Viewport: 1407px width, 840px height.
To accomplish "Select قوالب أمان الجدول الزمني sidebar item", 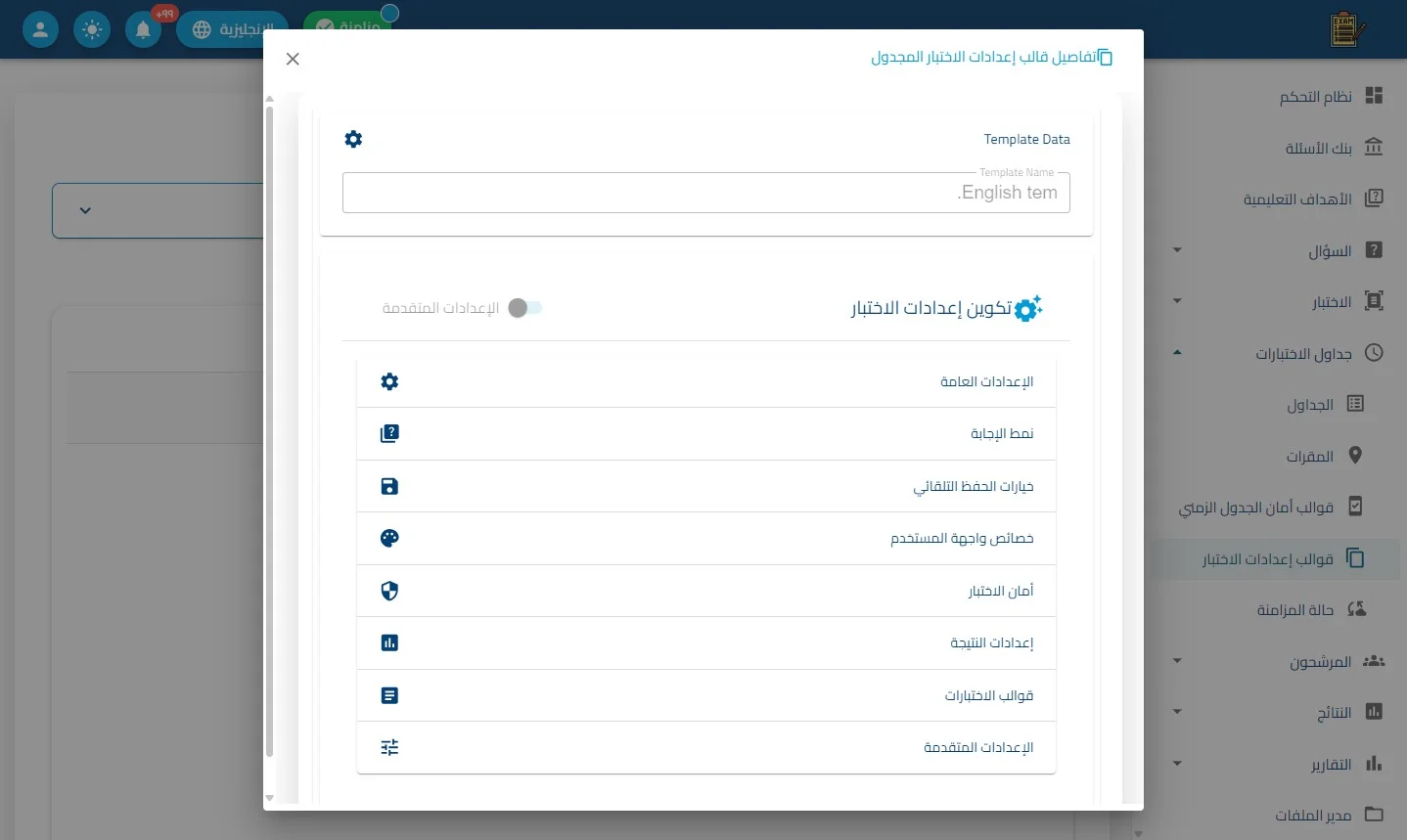I will pyautogui.click(x=1277, y=507).
